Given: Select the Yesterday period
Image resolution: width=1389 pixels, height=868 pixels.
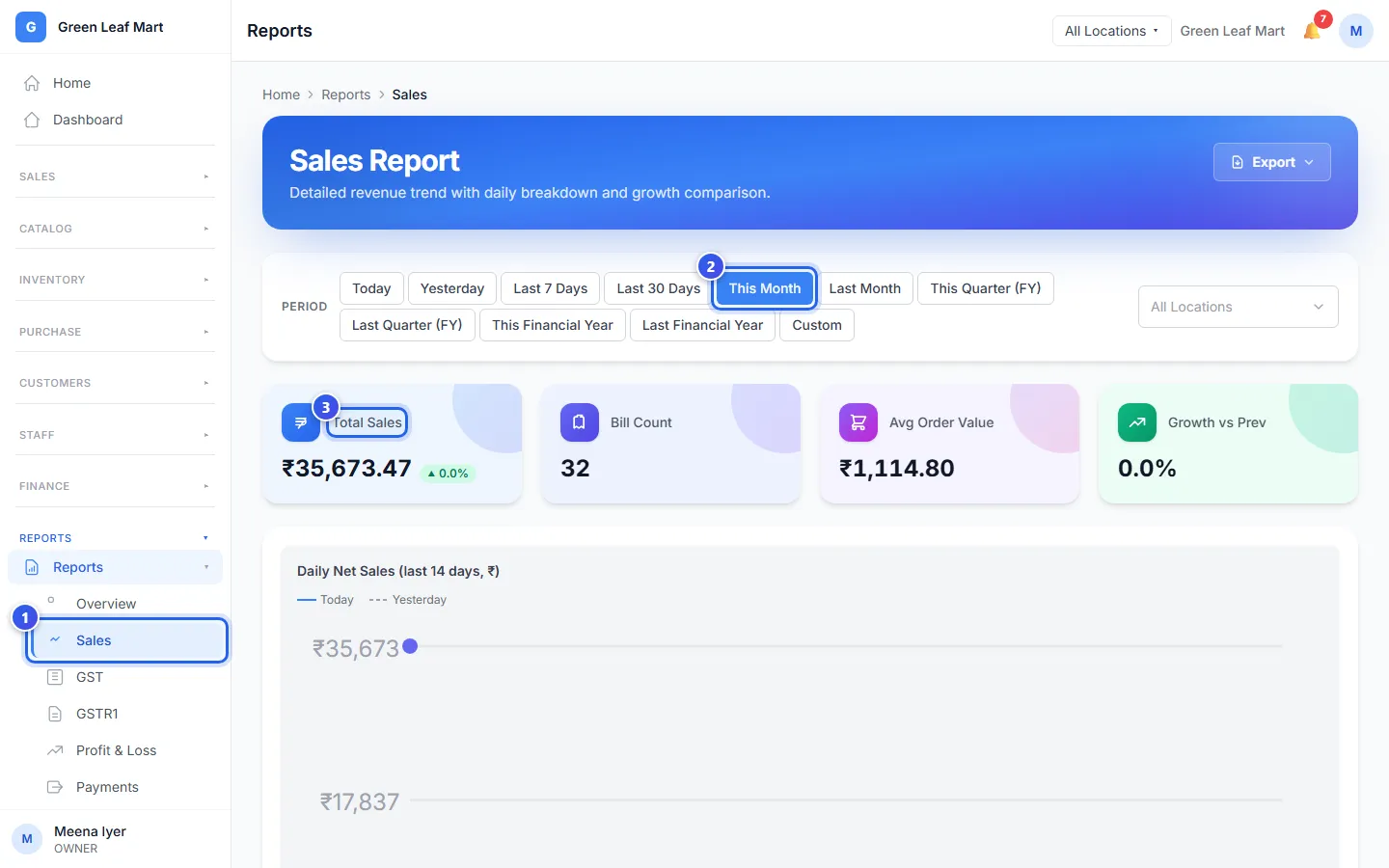Looking at the screenshot, I should 452,288.
